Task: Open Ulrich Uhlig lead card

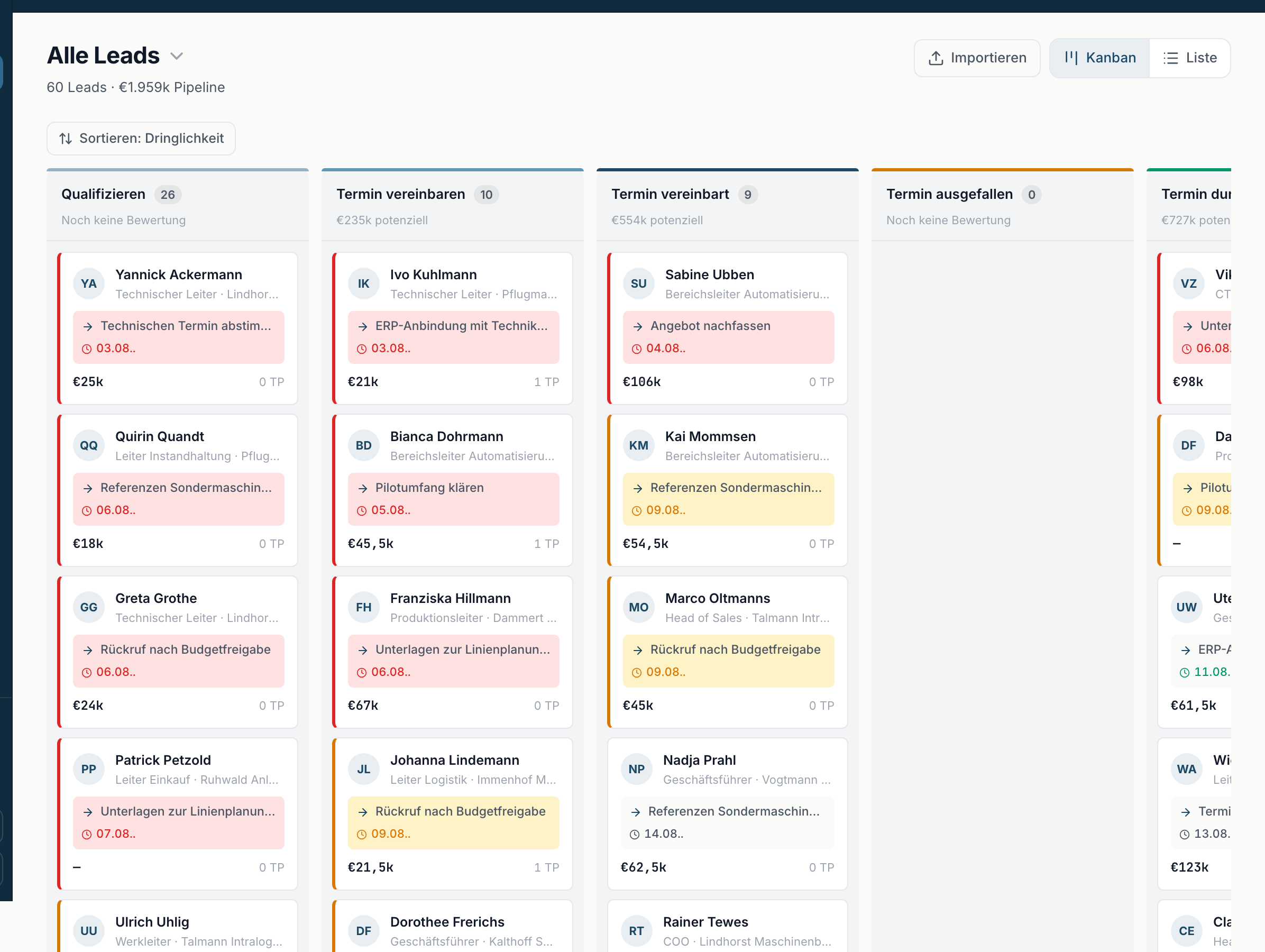Action: pyautogui.click(x=178, y=926)
